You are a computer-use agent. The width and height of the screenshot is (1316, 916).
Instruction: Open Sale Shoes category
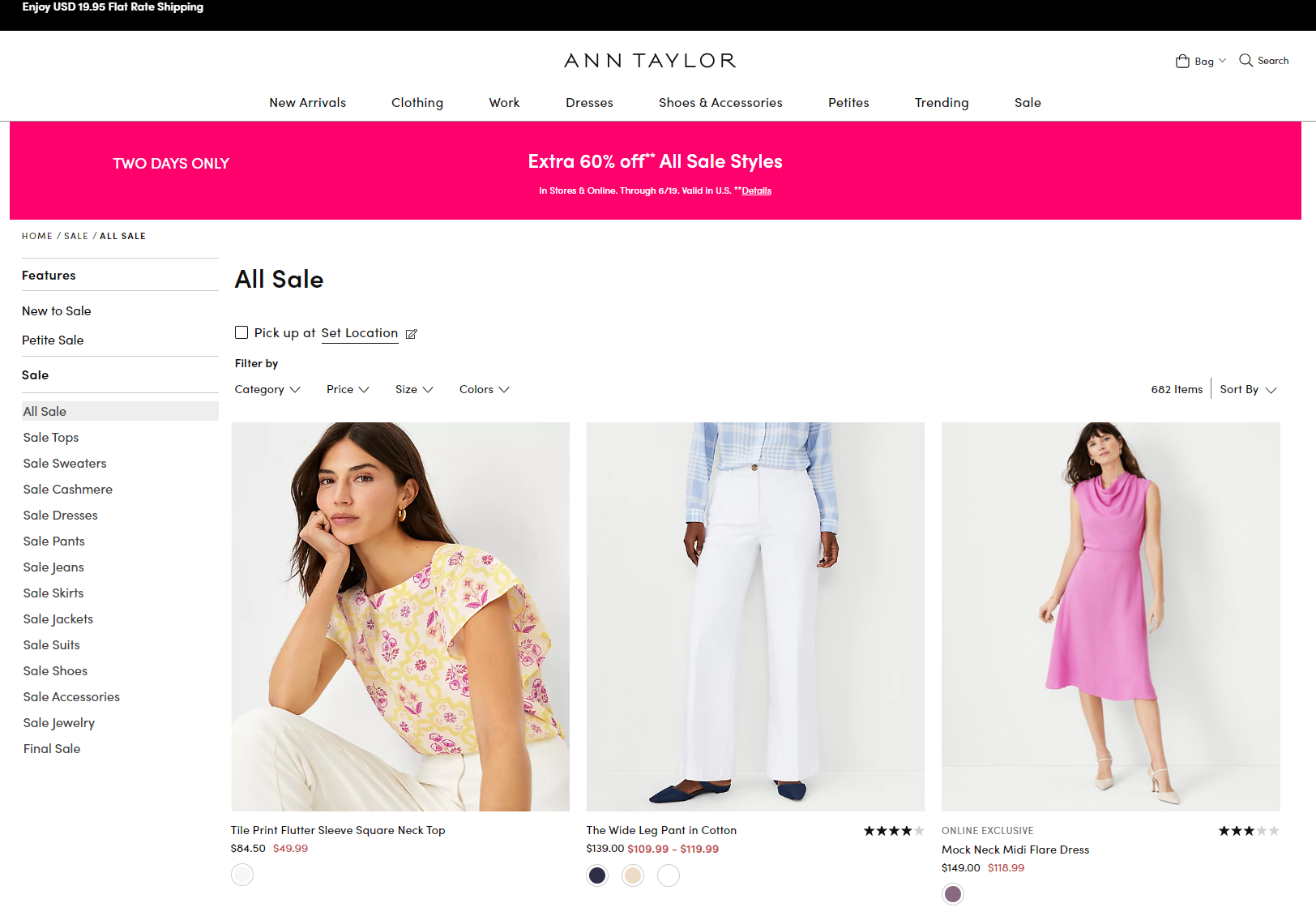[x=55, y=671]
